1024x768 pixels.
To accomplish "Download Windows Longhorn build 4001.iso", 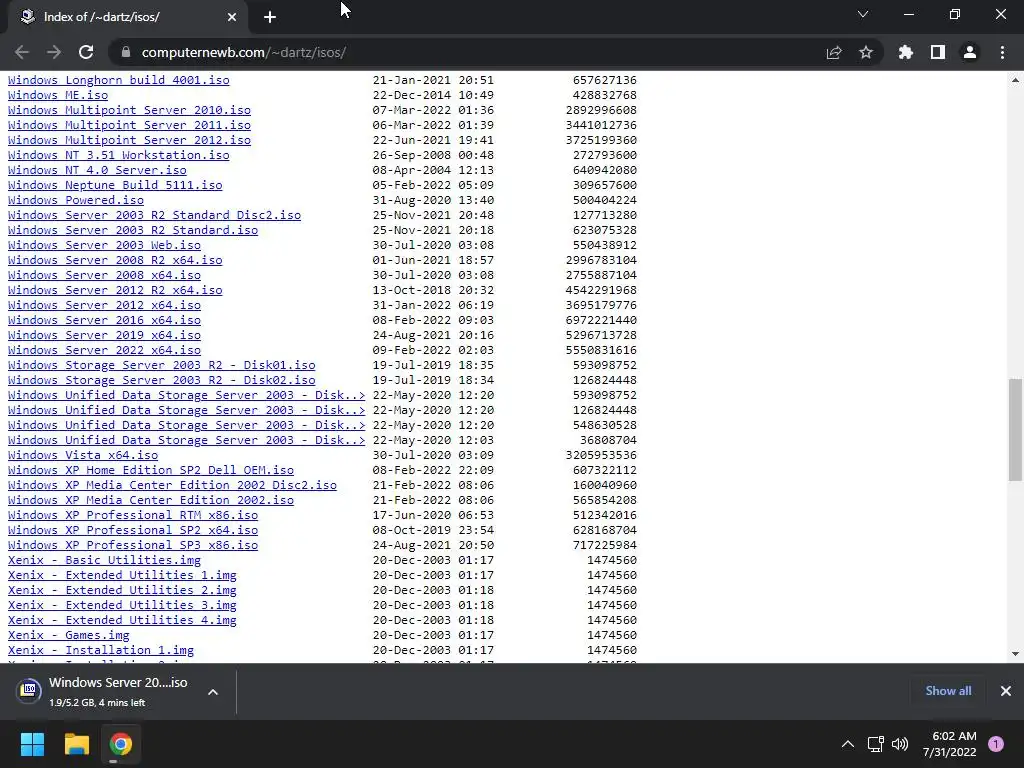I will point(118,80).
